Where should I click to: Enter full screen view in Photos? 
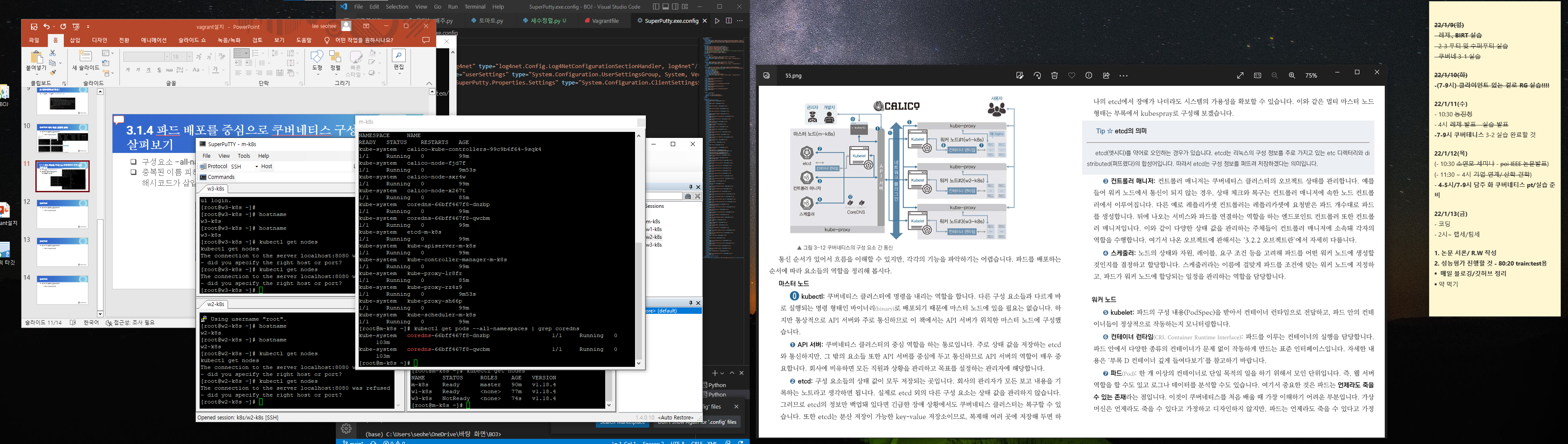[1240, 75]
